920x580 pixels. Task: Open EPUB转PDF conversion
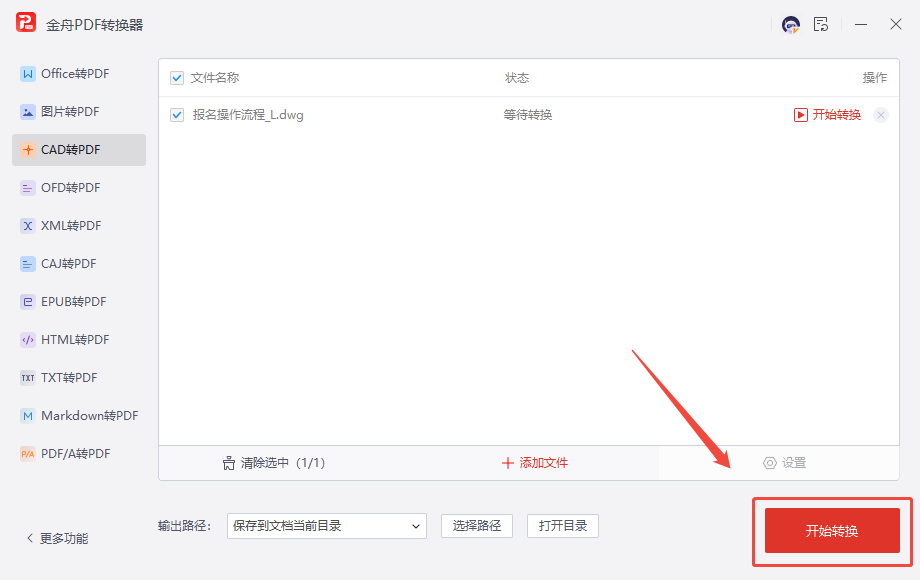tap(79, 302)
